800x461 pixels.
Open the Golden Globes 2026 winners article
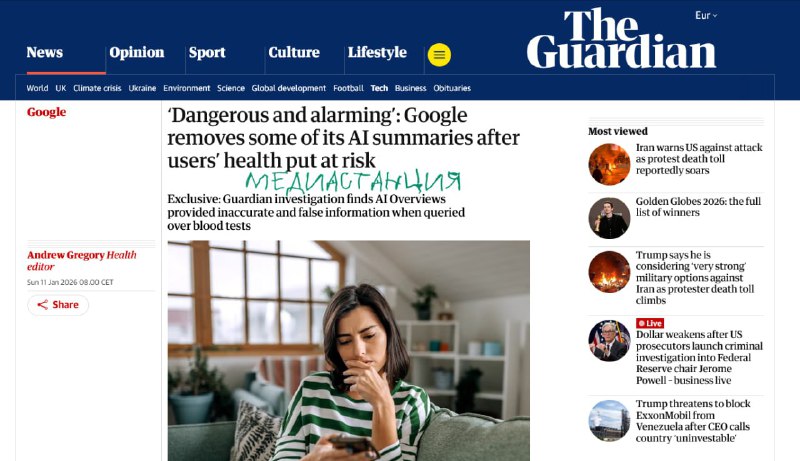[698, 207]
